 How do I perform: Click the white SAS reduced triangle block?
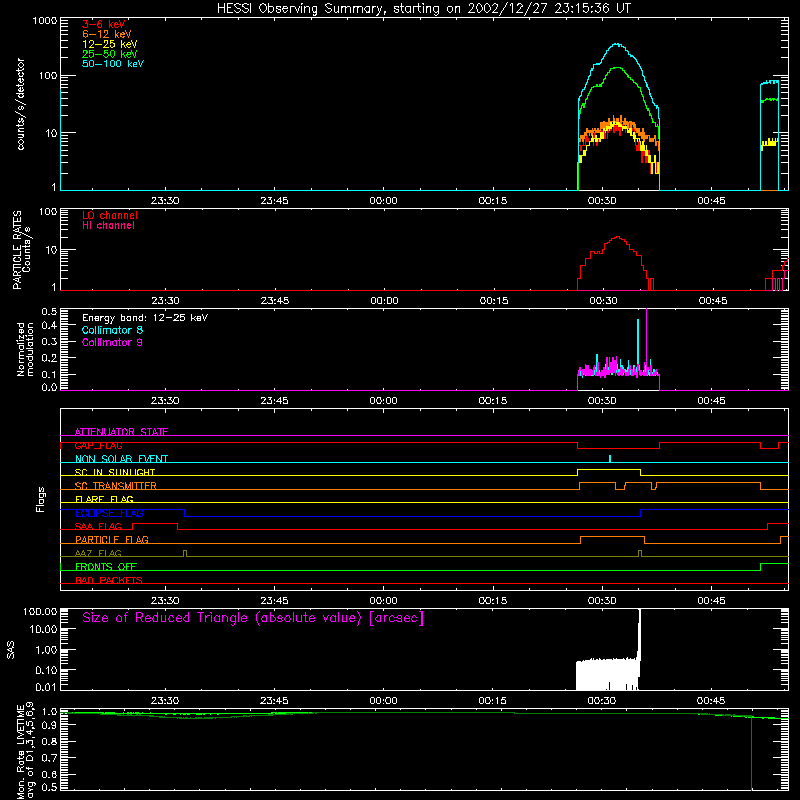coord(607,674)
